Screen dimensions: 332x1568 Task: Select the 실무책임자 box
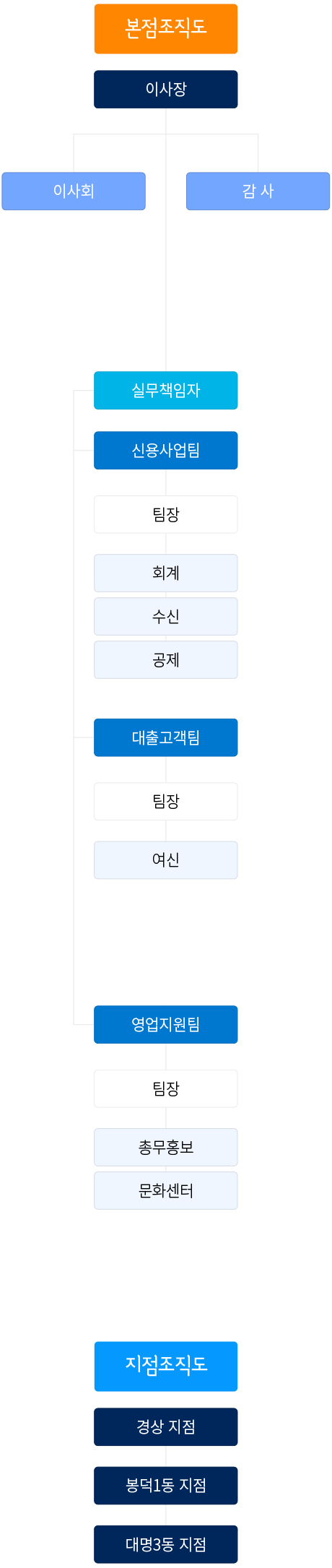click(166, 391)
